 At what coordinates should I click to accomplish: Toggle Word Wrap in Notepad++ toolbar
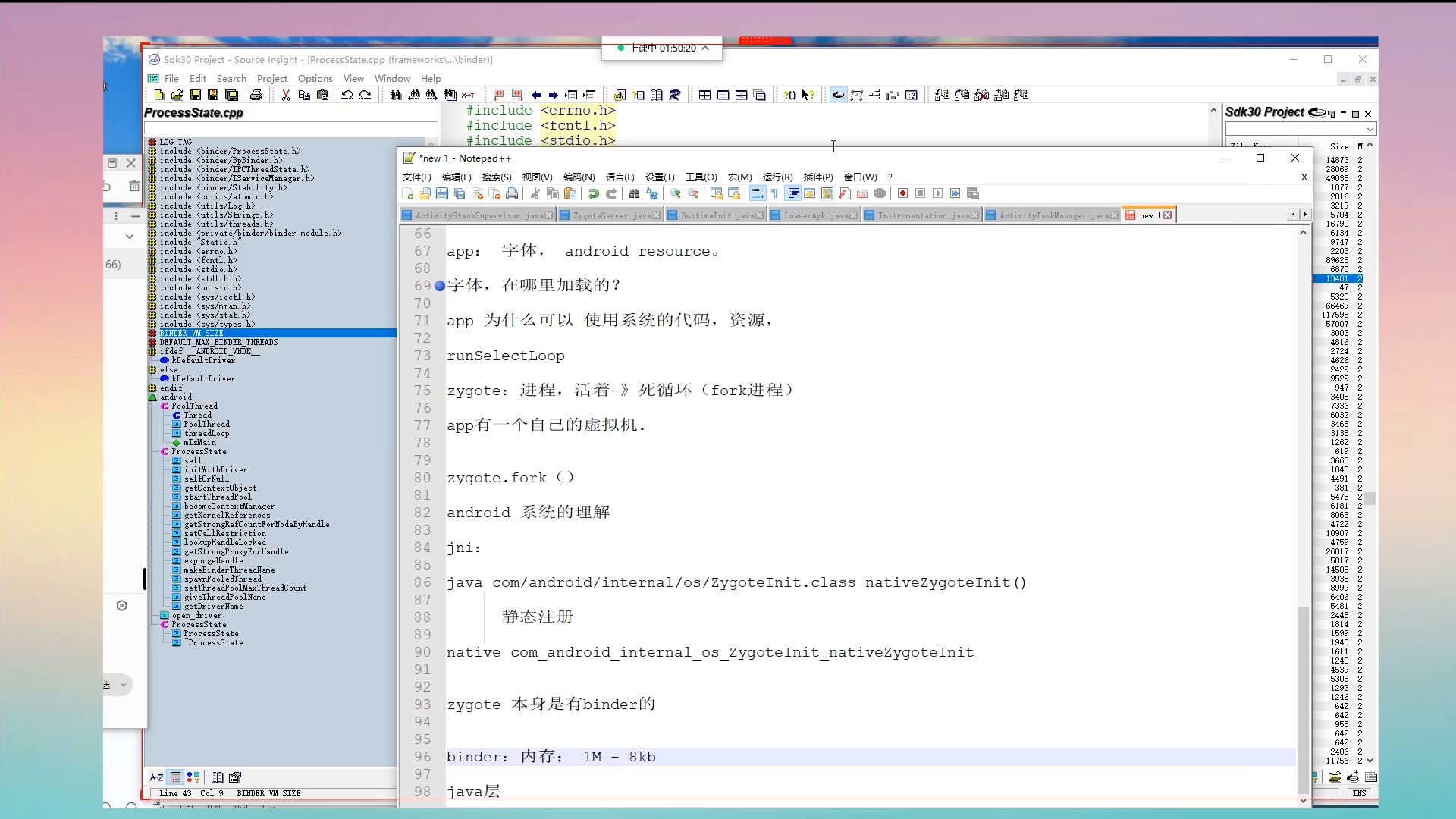(x=757, y=194)
